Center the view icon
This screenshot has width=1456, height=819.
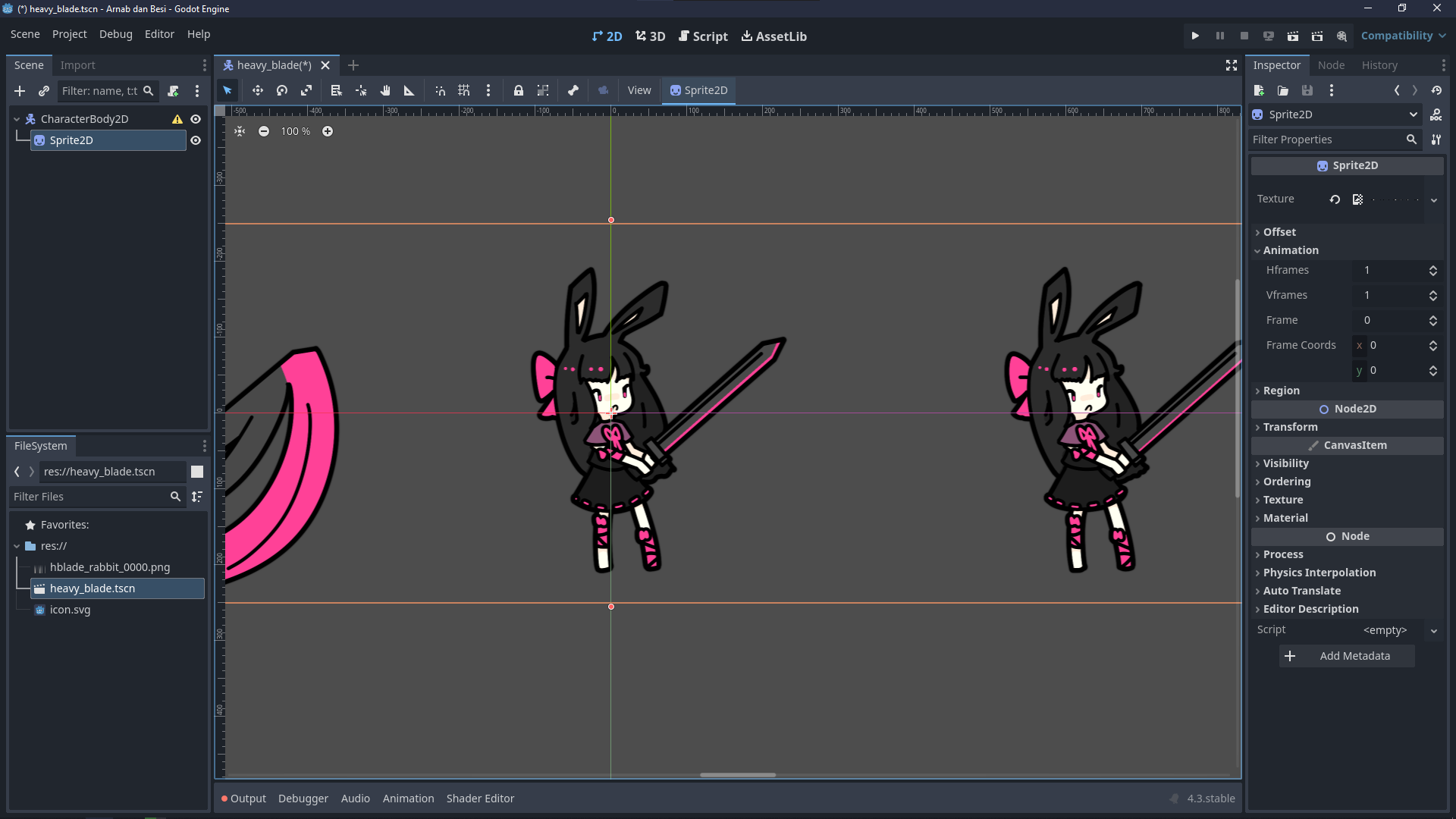tap(240, 131)
